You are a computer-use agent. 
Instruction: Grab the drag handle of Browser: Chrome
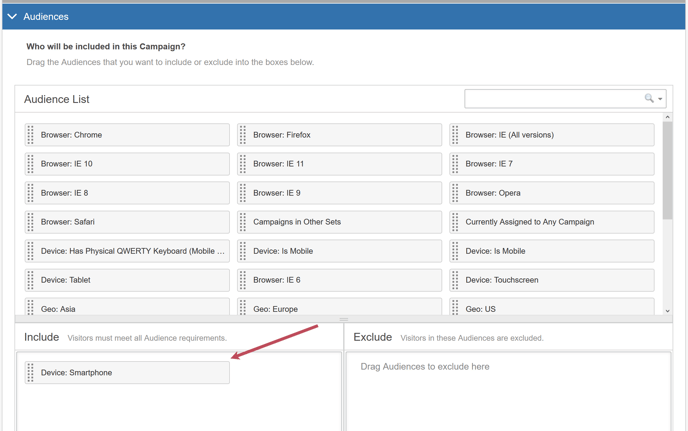(30, 135)
